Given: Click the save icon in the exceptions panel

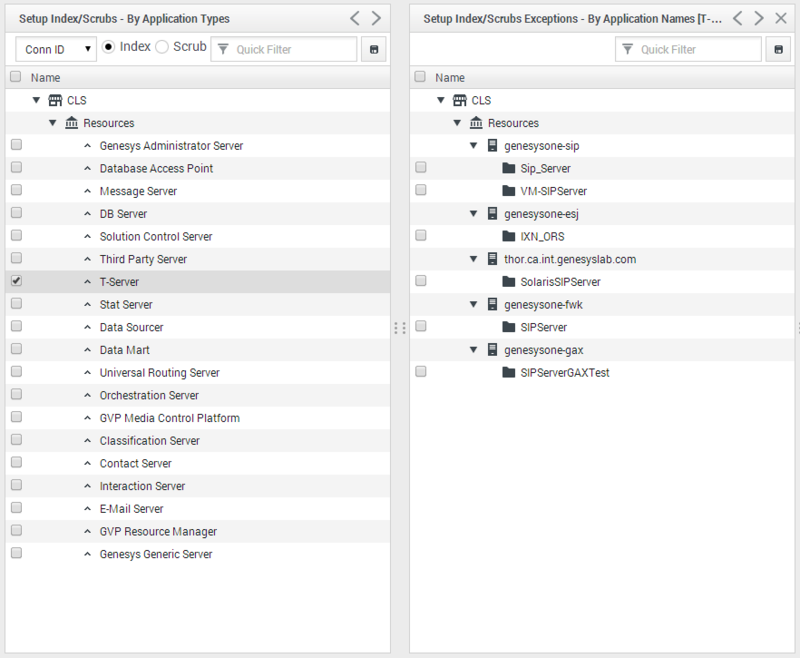Looking at the screenshot, I should [779, 49].
